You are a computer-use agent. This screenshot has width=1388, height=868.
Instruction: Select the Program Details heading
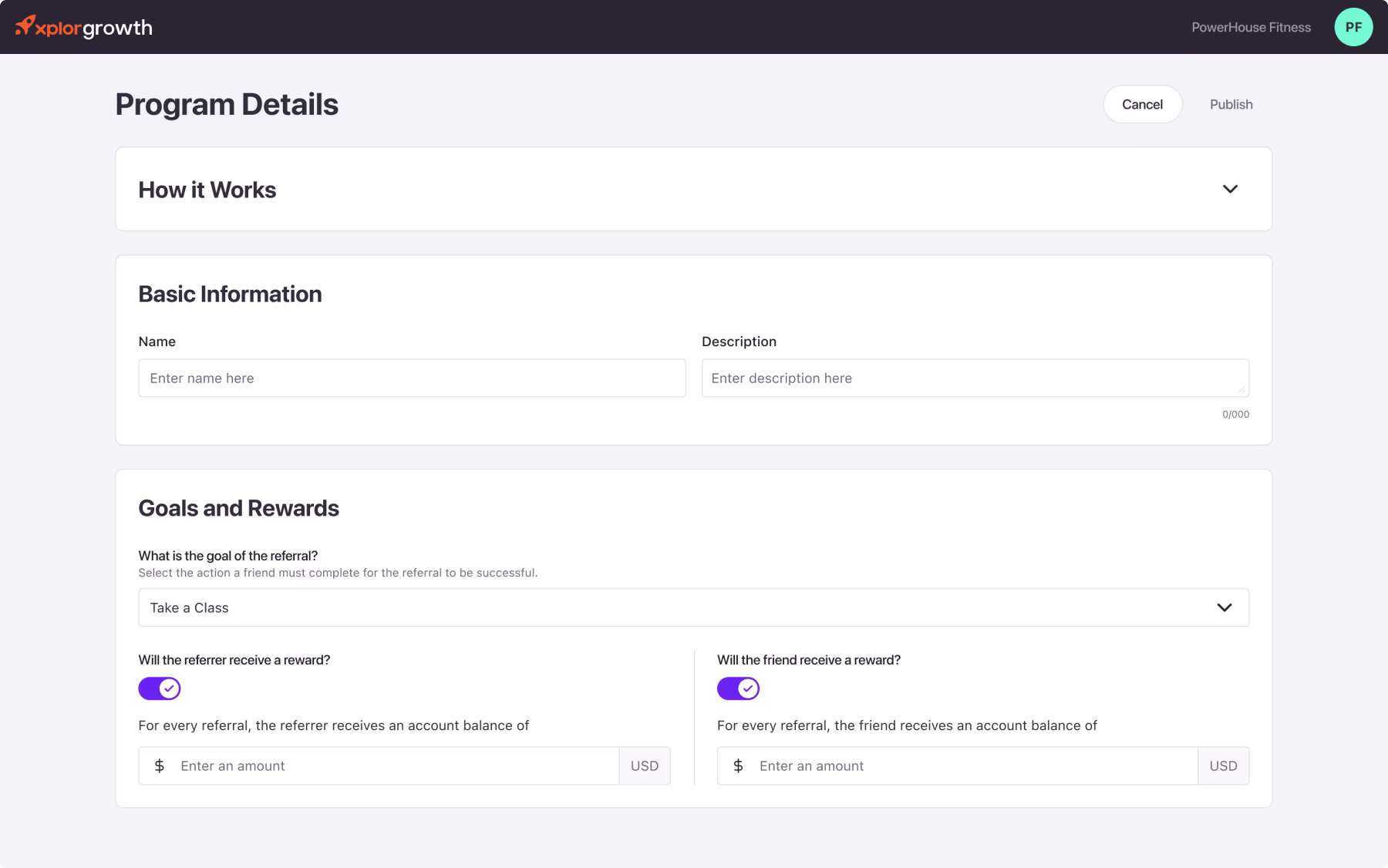click(x=227, y=104)
